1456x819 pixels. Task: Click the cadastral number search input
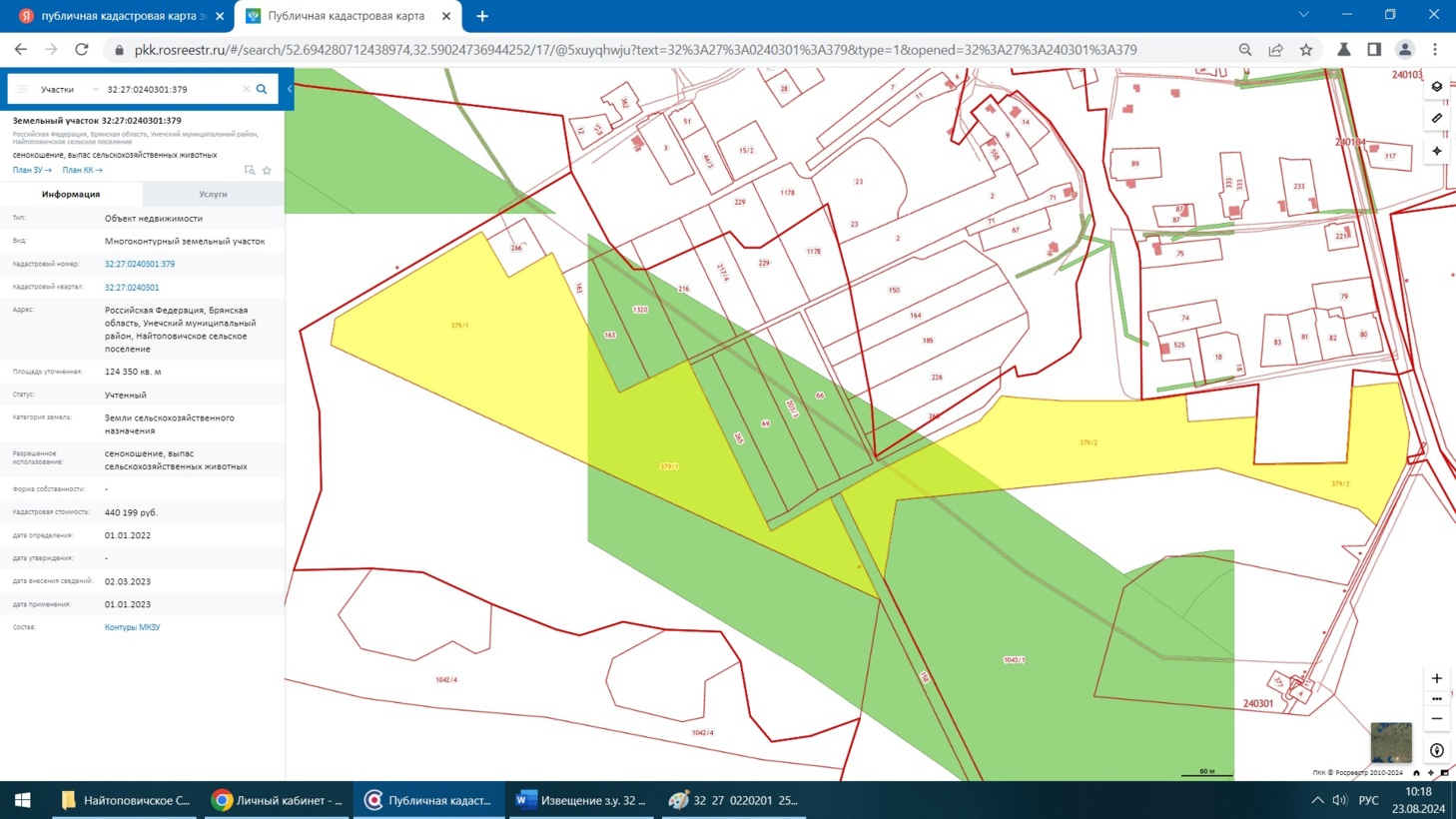tap(170, 89)
